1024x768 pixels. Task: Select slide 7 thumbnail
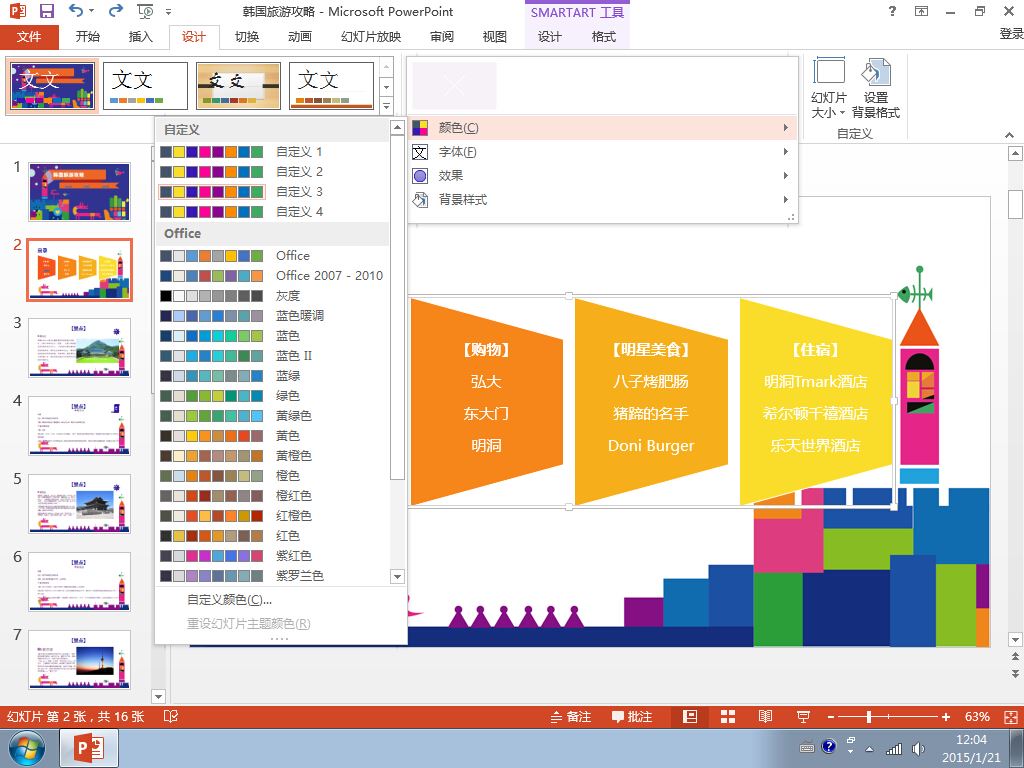point(79,660)
